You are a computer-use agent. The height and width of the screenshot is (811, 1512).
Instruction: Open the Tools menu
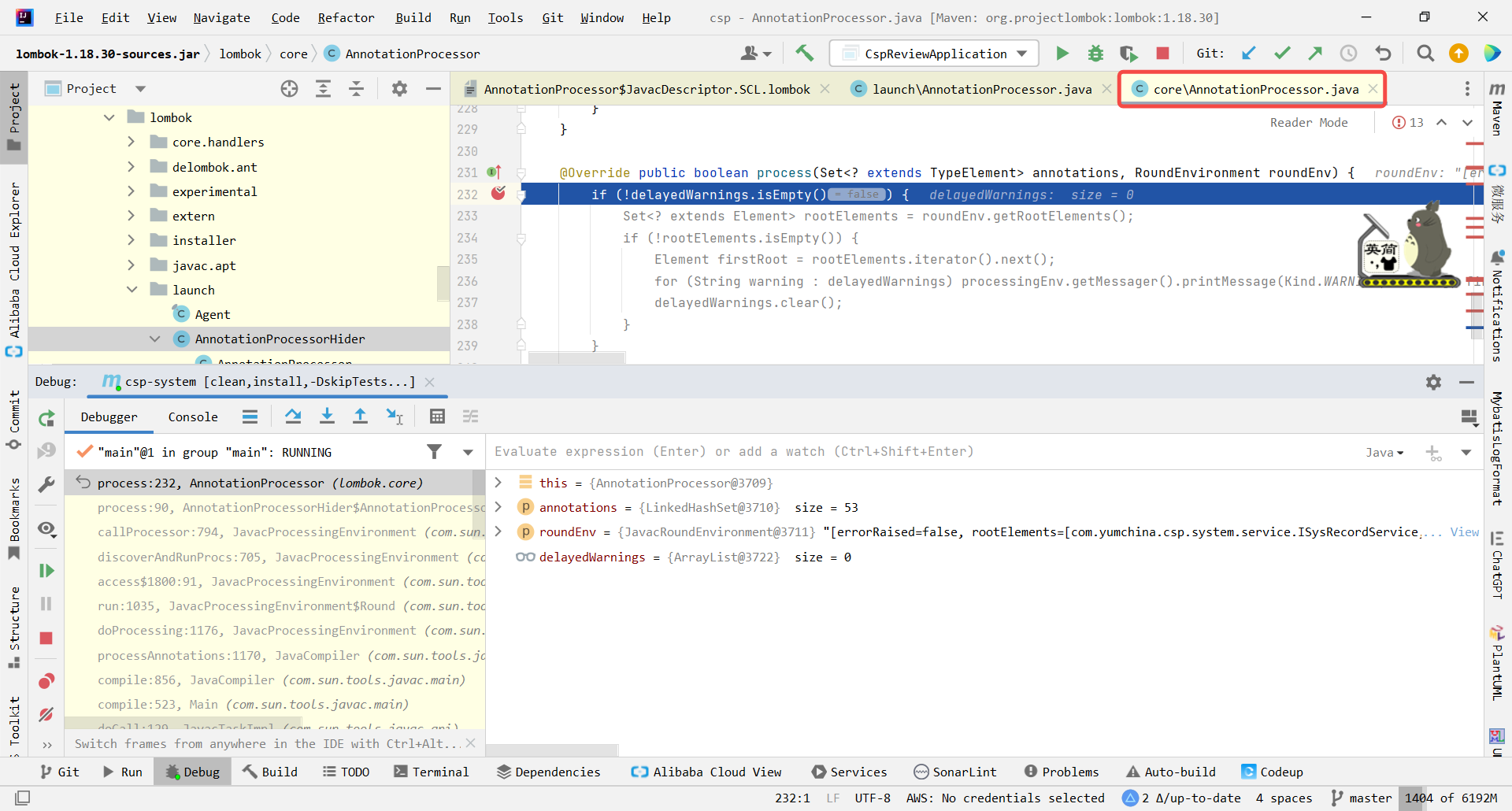pyautogui.click(x=505, y=17)
